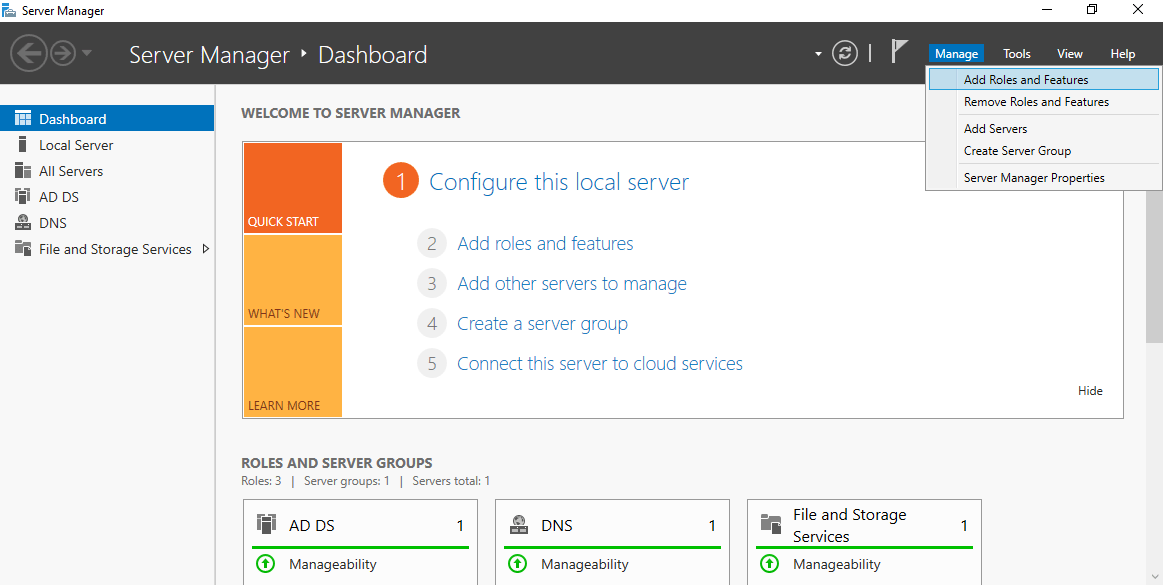Open the LEARN MORE orange tile
Screen dimensions: 1163x585
293,371
